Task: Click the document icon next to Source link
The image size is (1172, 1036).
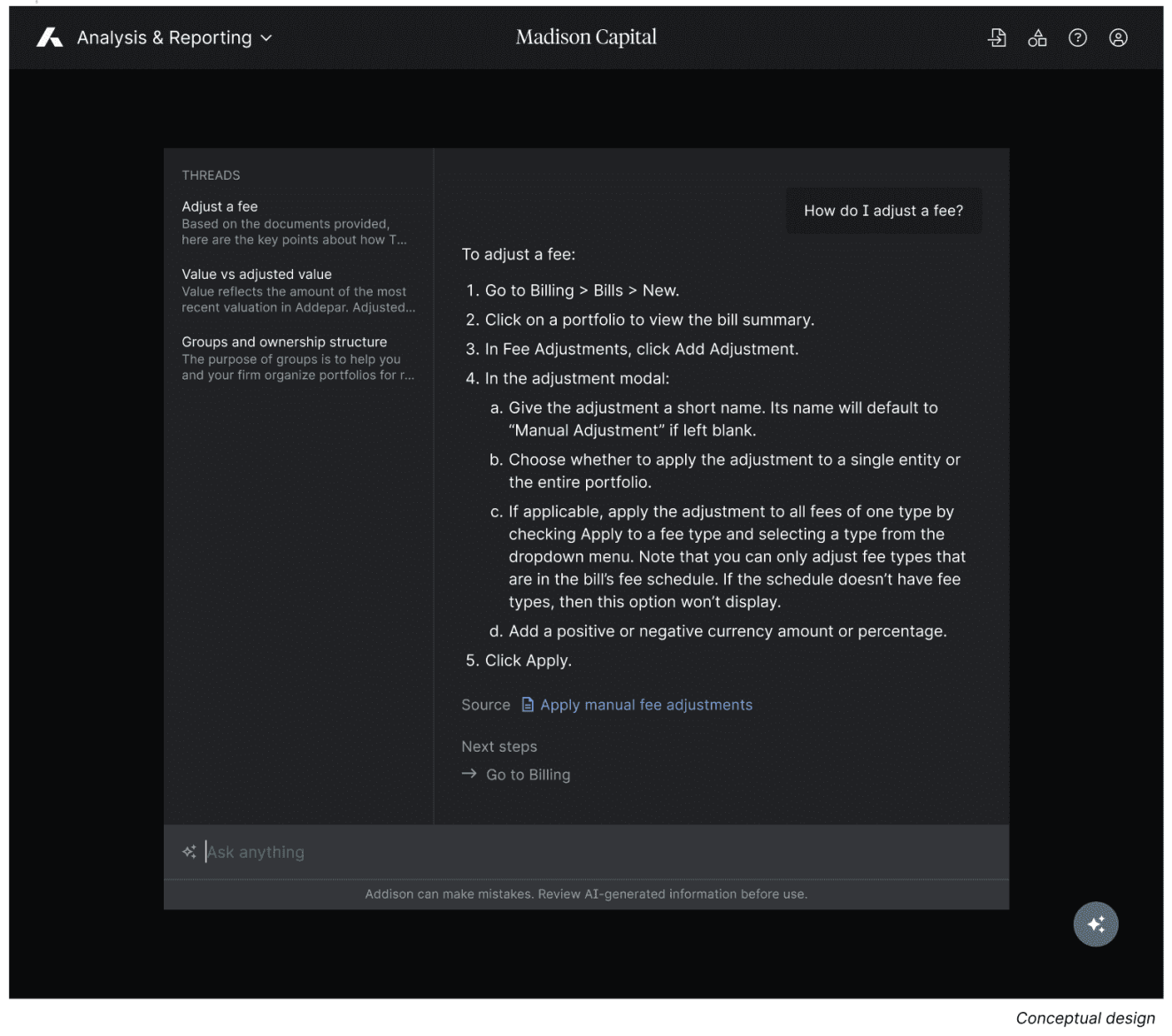Action: tap(528, 705)
